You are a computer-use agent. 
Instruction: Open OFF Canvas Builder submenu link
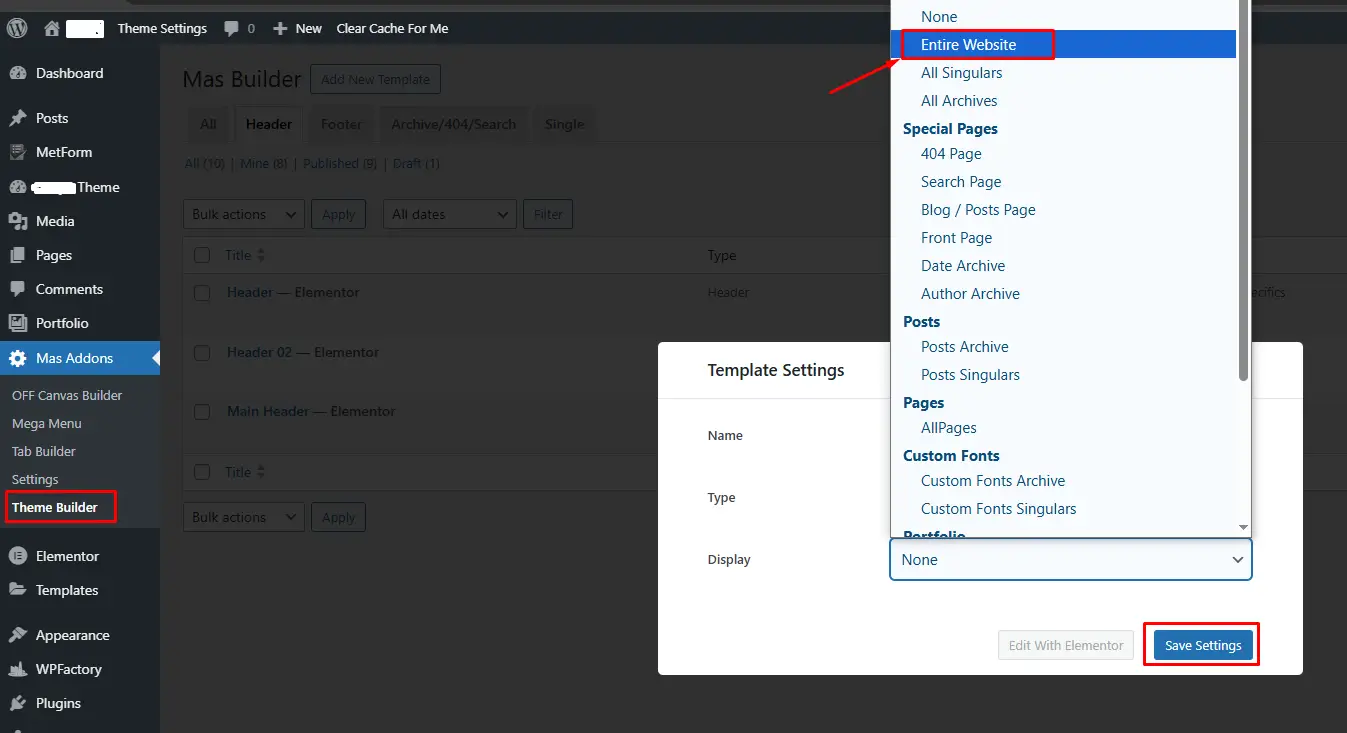point(67,395)
